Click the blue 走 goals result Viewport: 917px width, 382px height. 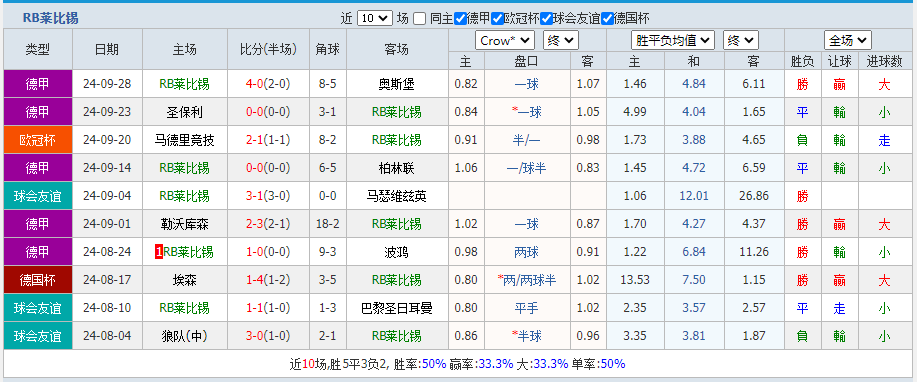884,140
